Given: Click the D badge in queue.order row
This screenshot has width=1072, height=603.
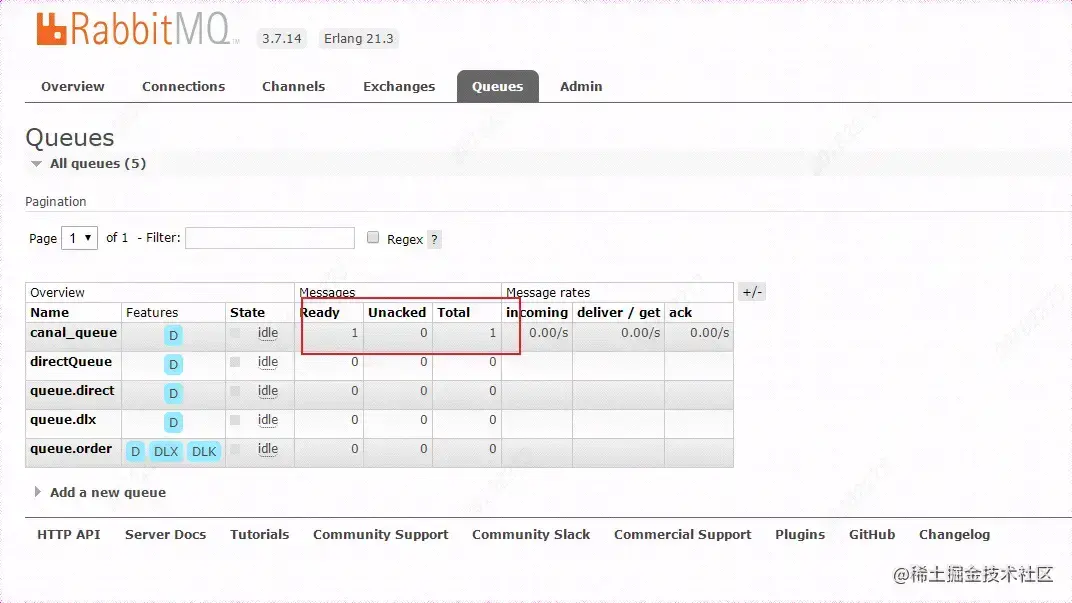Looking at the screenshot, I should click(135, 451).
